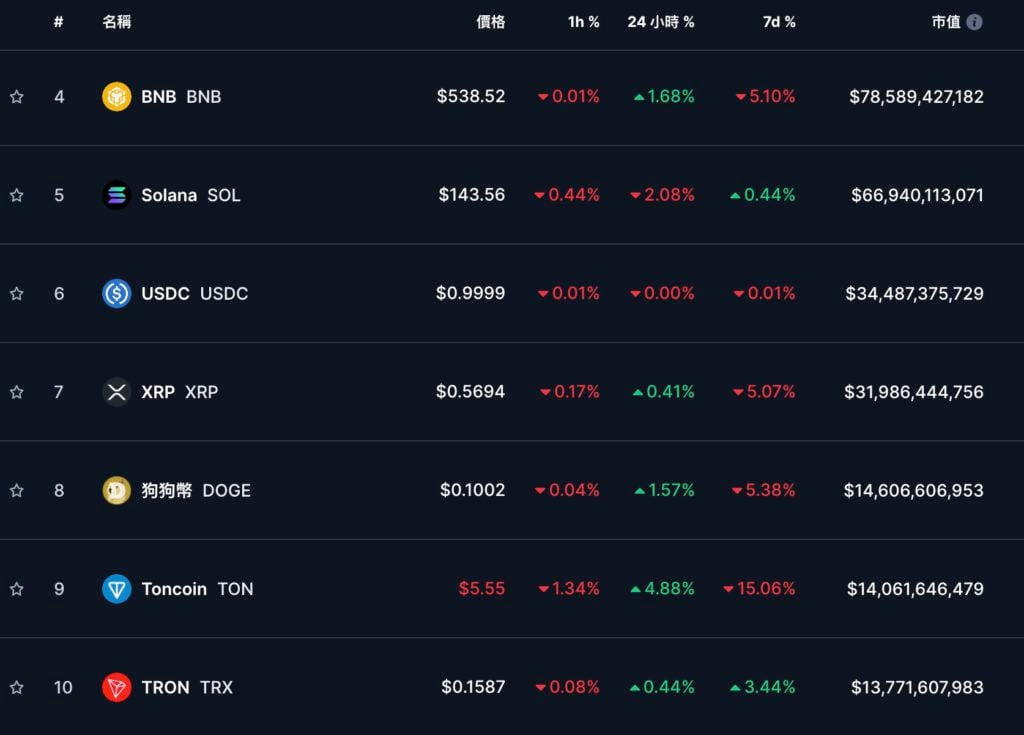Open the 狗狗幣 DOGE name link
This screenshot has width=1024, height=735.
(195, 490)
